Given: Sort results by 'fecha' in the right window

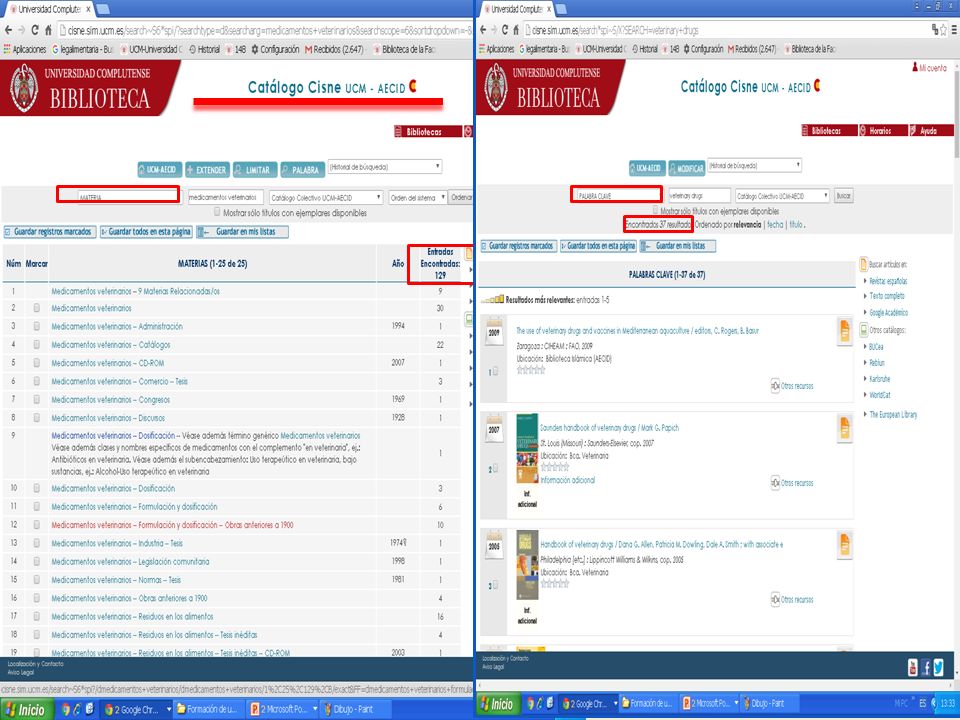Looking at the screenshot, I should tap(775, 225).
